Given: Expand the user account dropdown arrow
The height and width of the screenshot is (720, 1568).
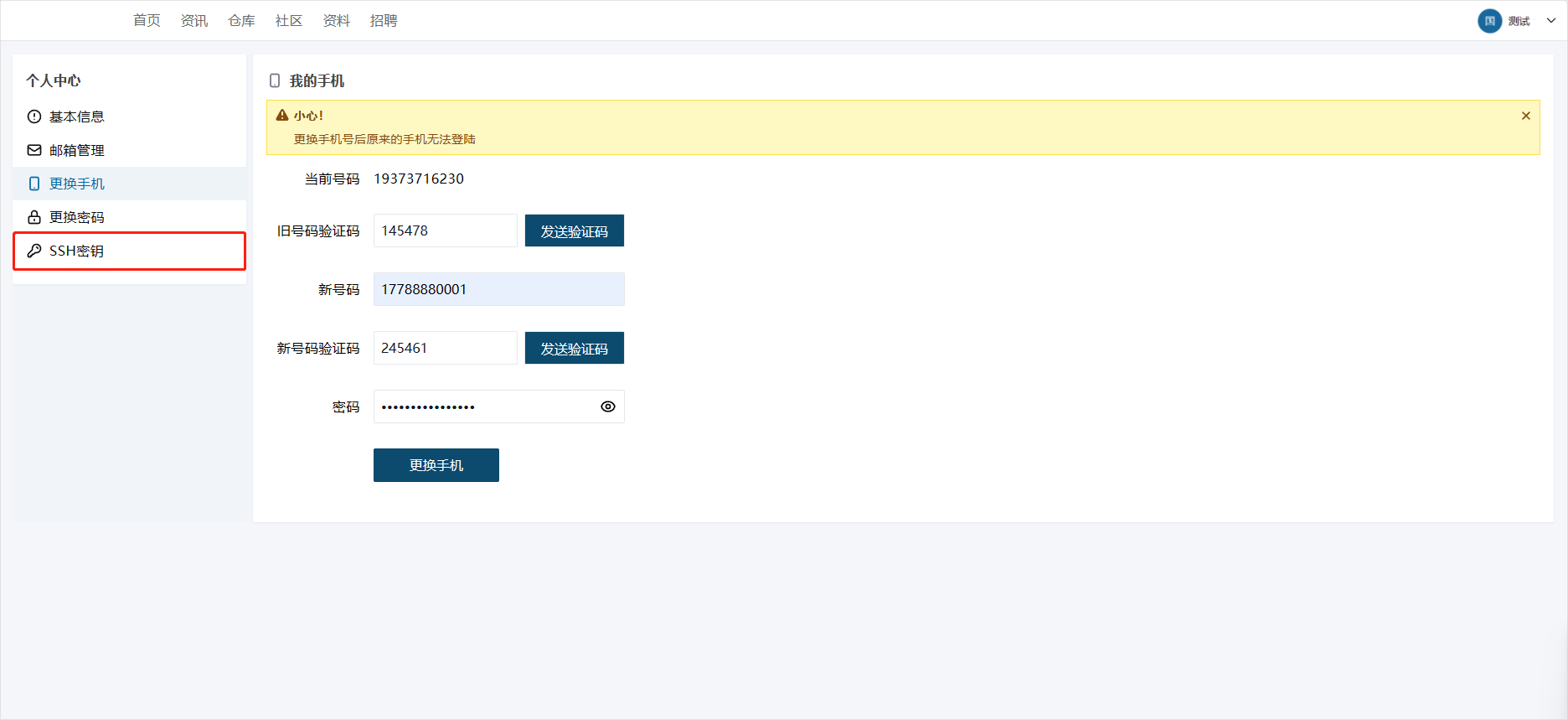Looking at the screenshot, I should pyautogui.click(x=1550, y=21).
